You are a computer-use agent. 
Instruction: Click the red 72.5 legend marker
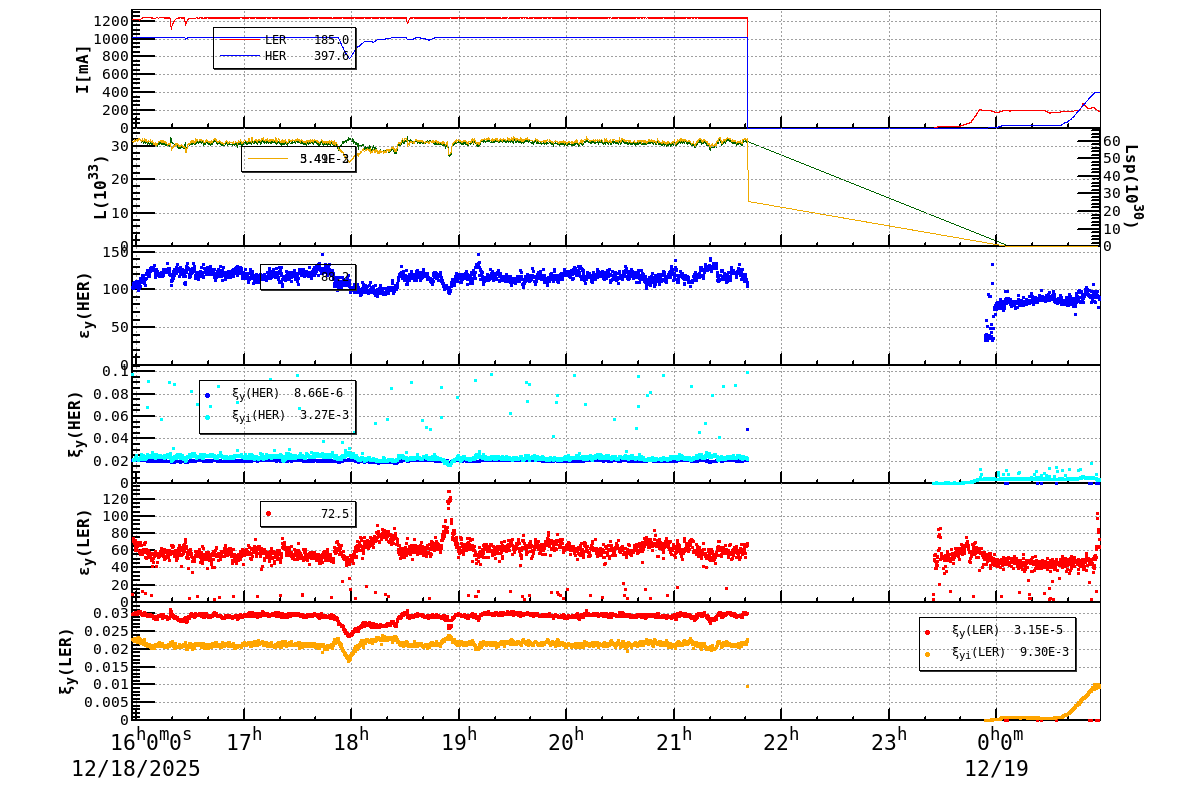click(x=270, y=515)
